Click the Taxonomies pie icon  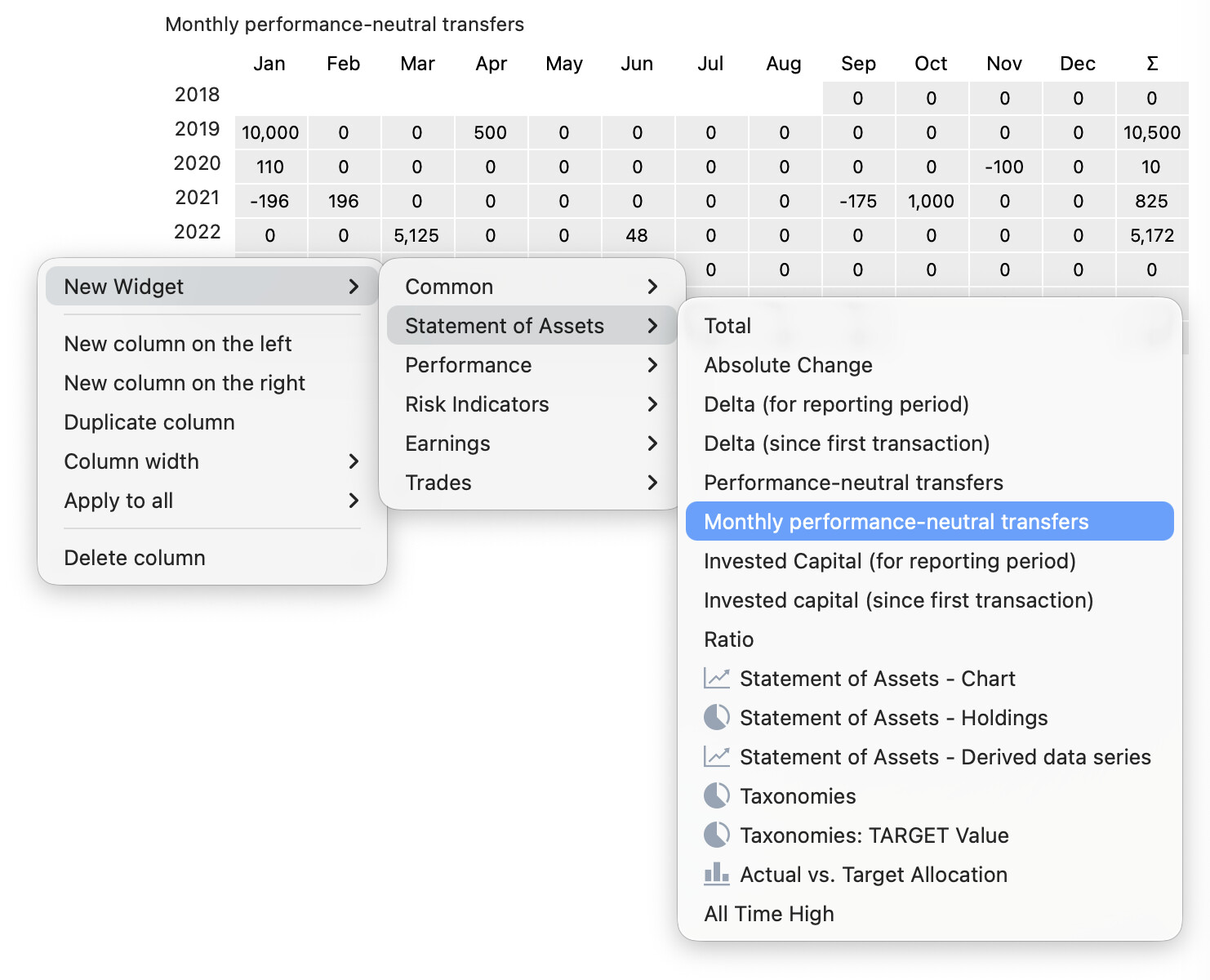point(716,796)
